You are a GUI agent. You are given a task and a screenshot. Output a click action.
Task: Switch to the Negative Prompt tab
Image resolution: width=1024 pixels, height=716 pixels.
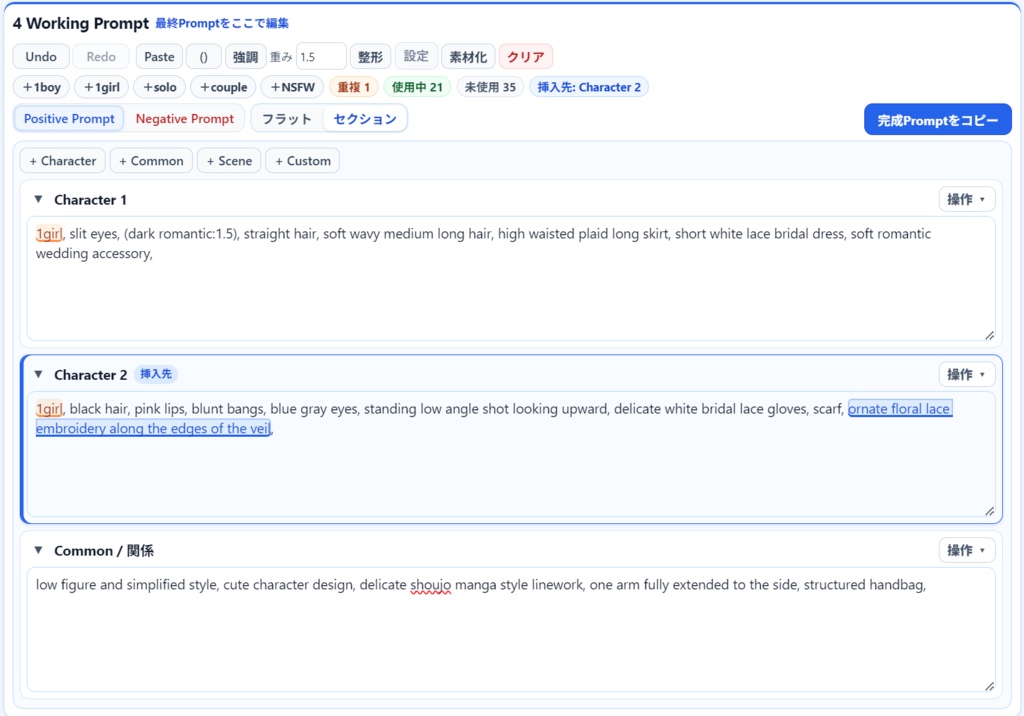tap(185, 119)
